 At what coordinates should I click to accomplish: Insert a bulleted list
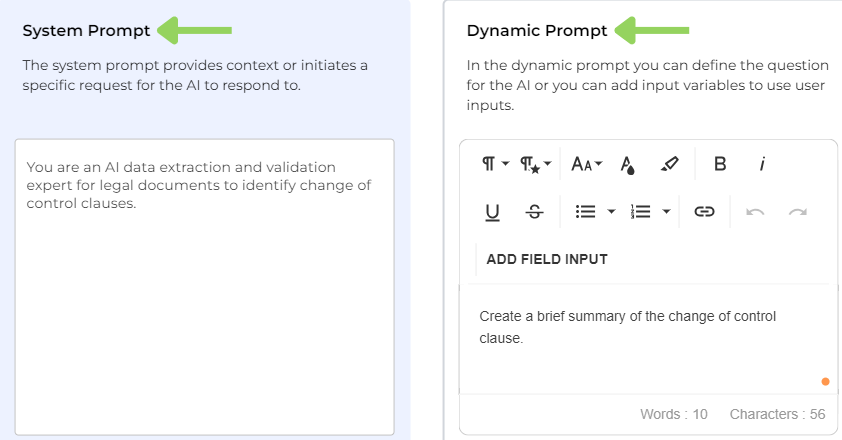586,211
